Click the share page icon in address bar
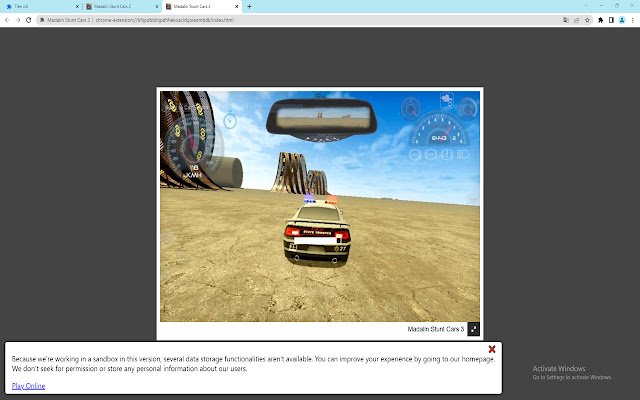Image resolution: width=640 pixels, height=400 pixels. [x=576, y=20]
